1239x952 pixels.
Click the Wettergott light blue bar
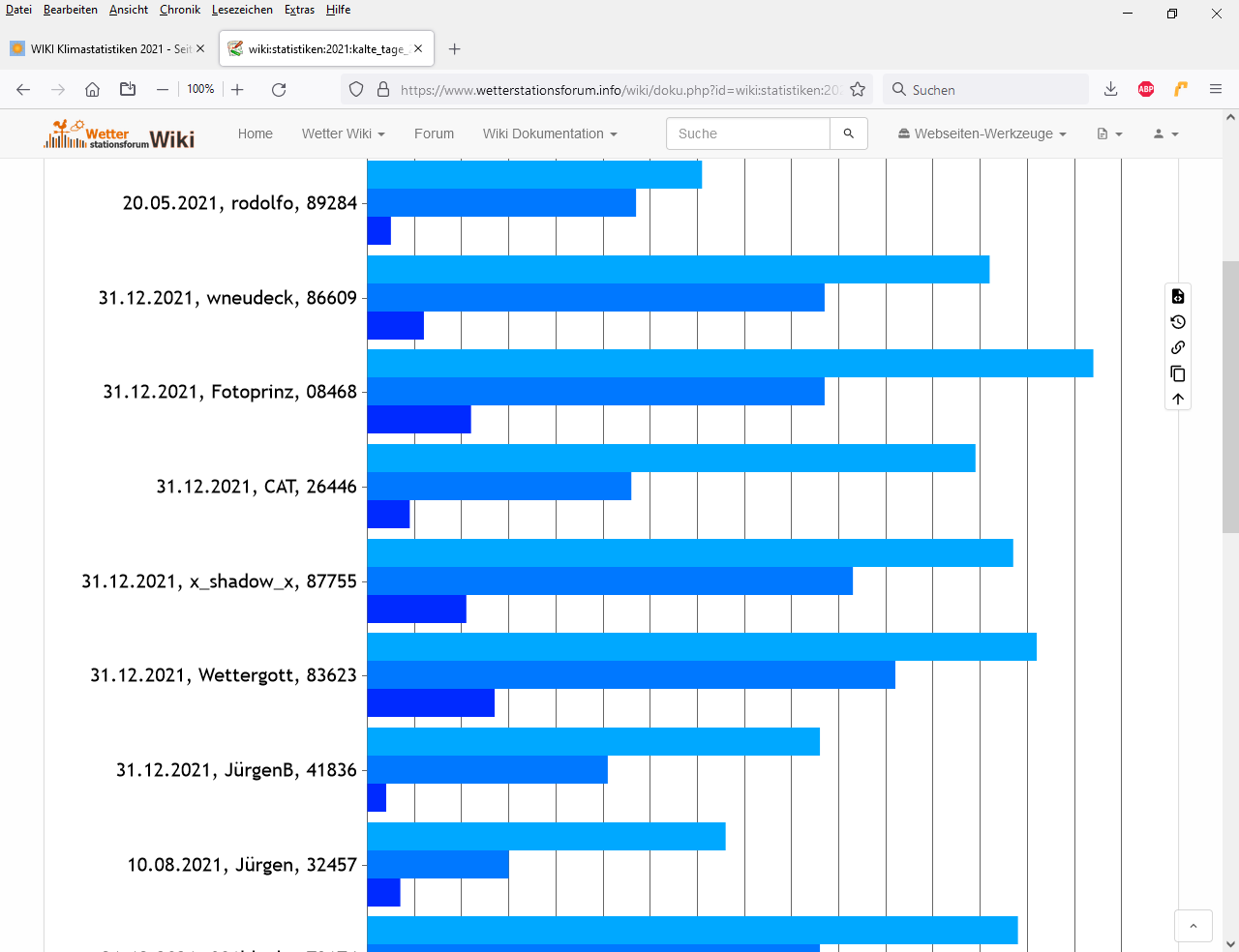(x=702, y=647)
